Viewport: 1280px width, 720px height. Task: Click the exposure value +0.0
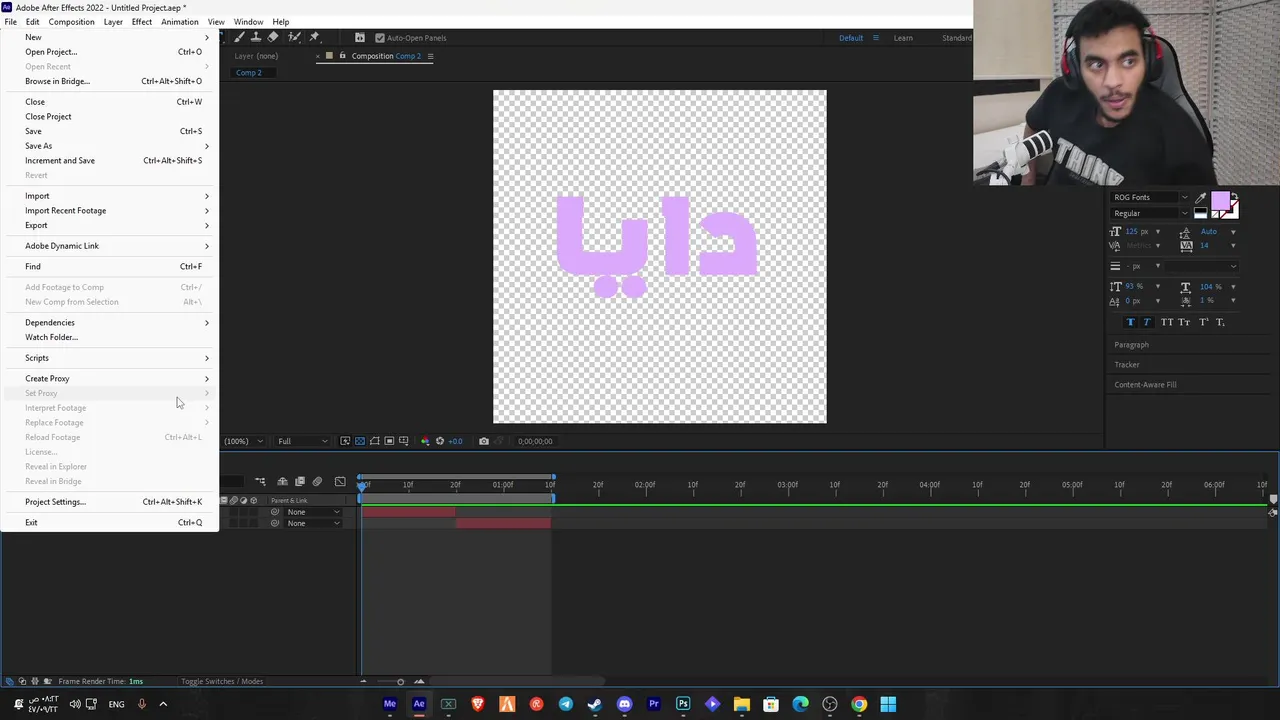[455, 441]
